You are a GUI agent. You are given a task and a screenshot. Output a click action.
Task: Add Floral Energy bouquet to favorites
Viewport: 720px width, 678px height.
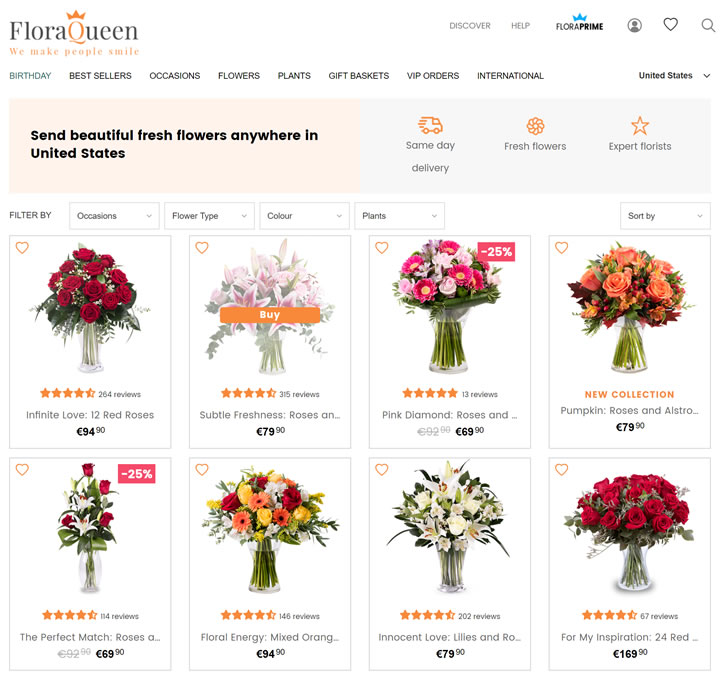201,470
